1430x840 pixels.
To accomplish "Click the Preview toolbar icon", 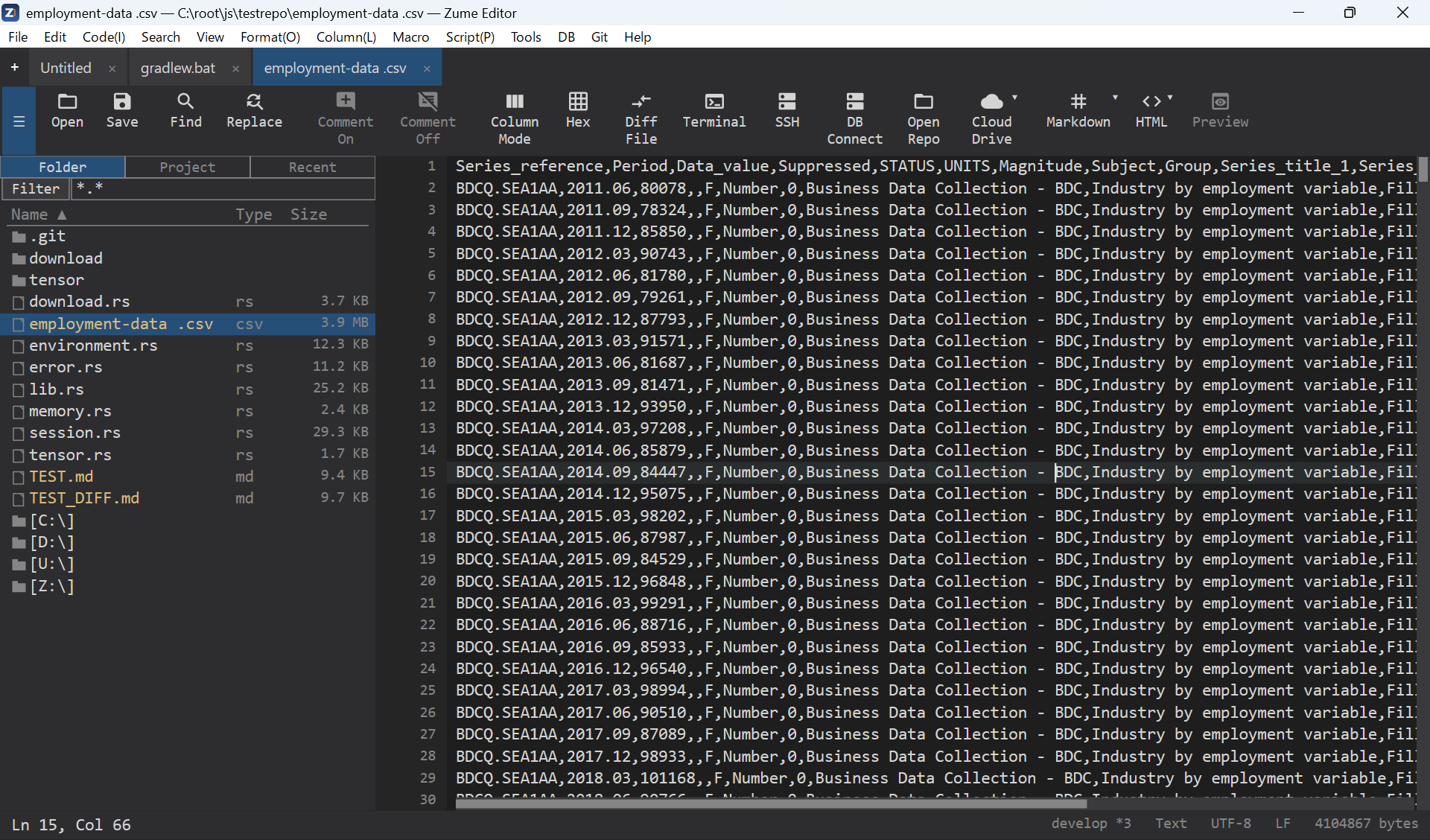I will [1220, 112].
